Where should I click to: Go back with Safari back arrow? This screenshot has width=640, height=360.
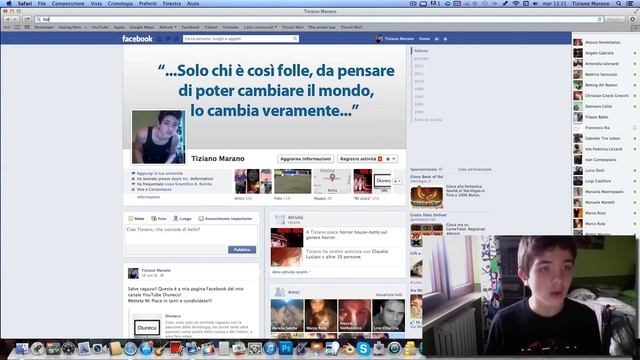click(x=7, y=19)
